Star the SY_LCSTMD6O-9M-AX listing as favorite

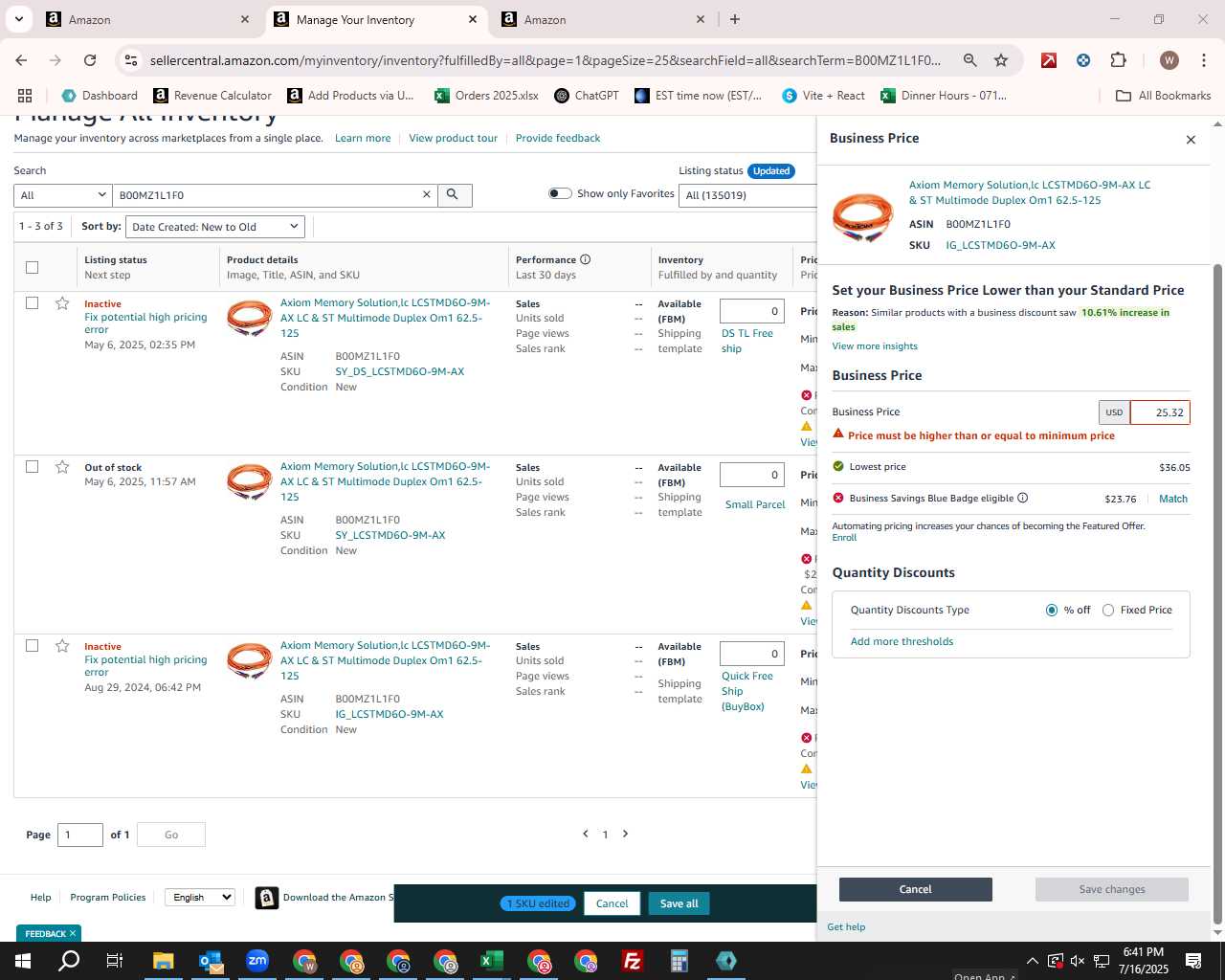pyautogui.click(x=62, y=467)
